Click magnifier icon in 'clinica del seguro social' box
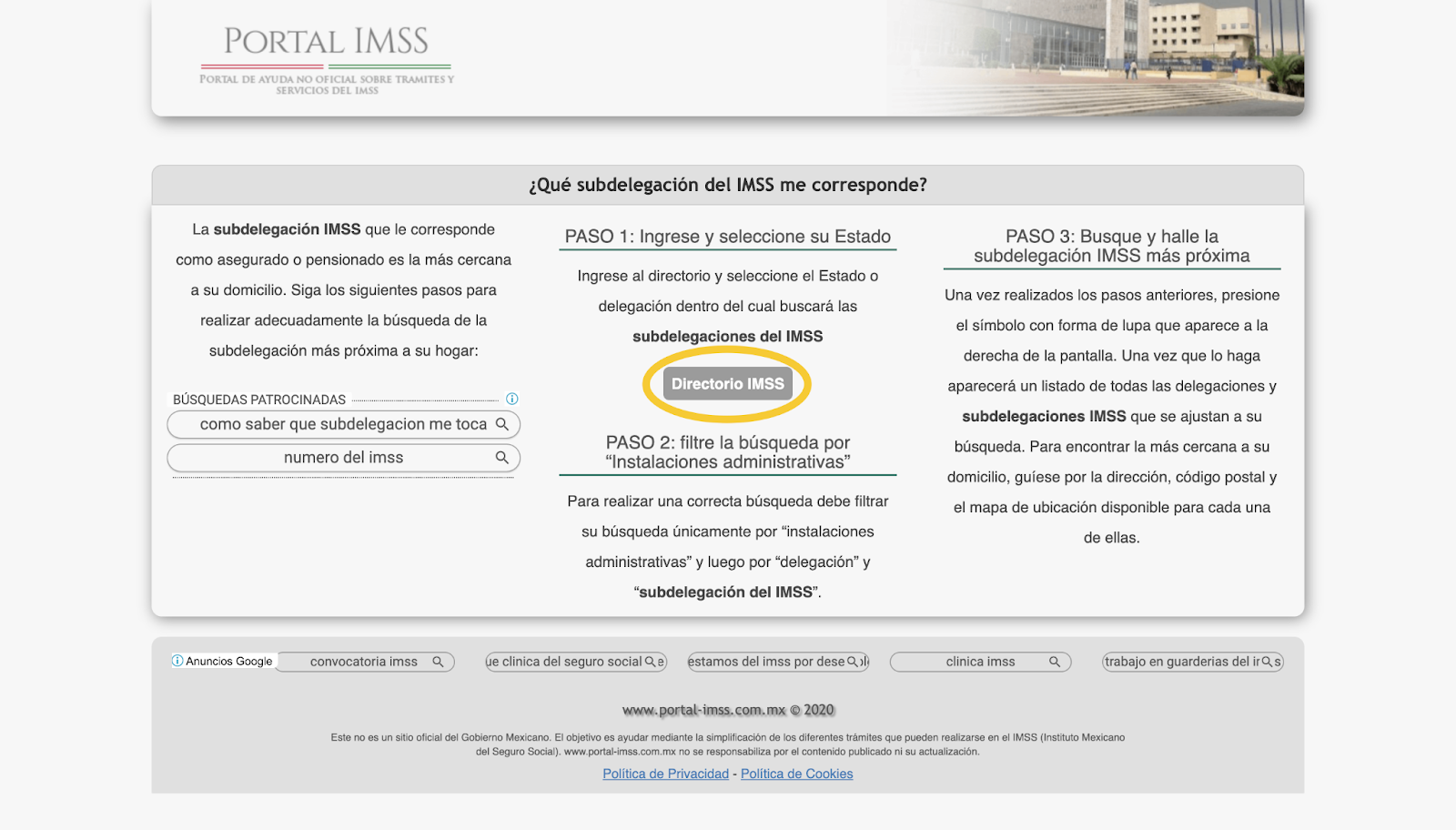The image size is (1456, 830). [x=650, y=662]
